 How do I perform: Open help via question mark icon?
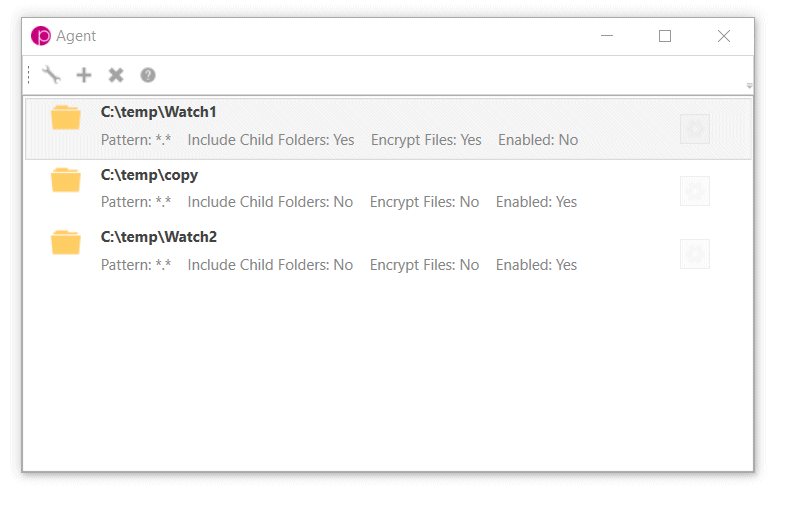tap(148, 75)
